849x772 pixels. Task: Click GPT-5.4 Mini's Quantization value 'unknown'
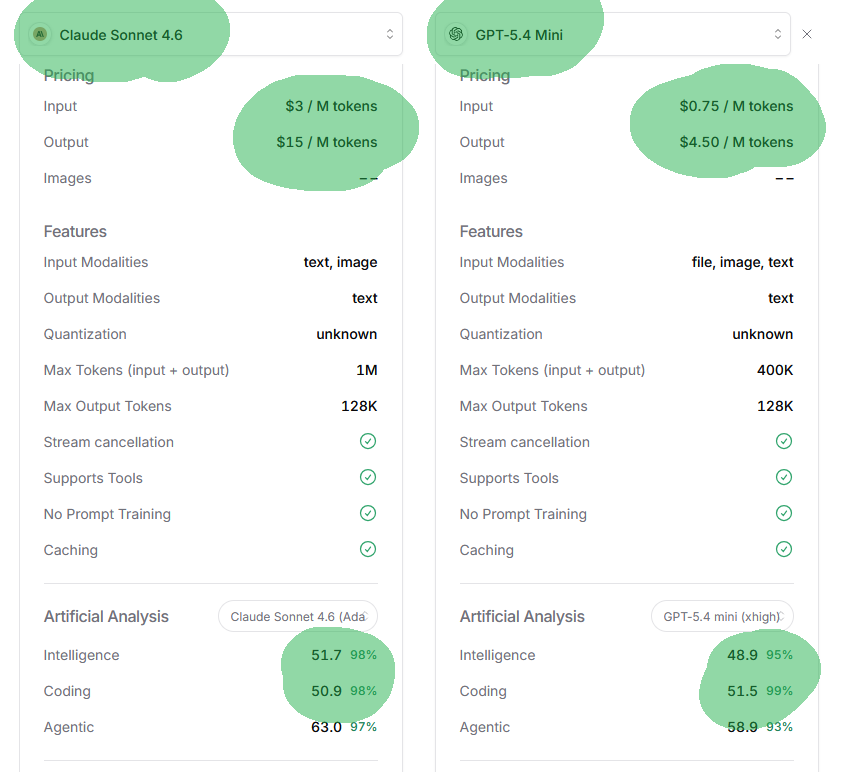(762, 334)
